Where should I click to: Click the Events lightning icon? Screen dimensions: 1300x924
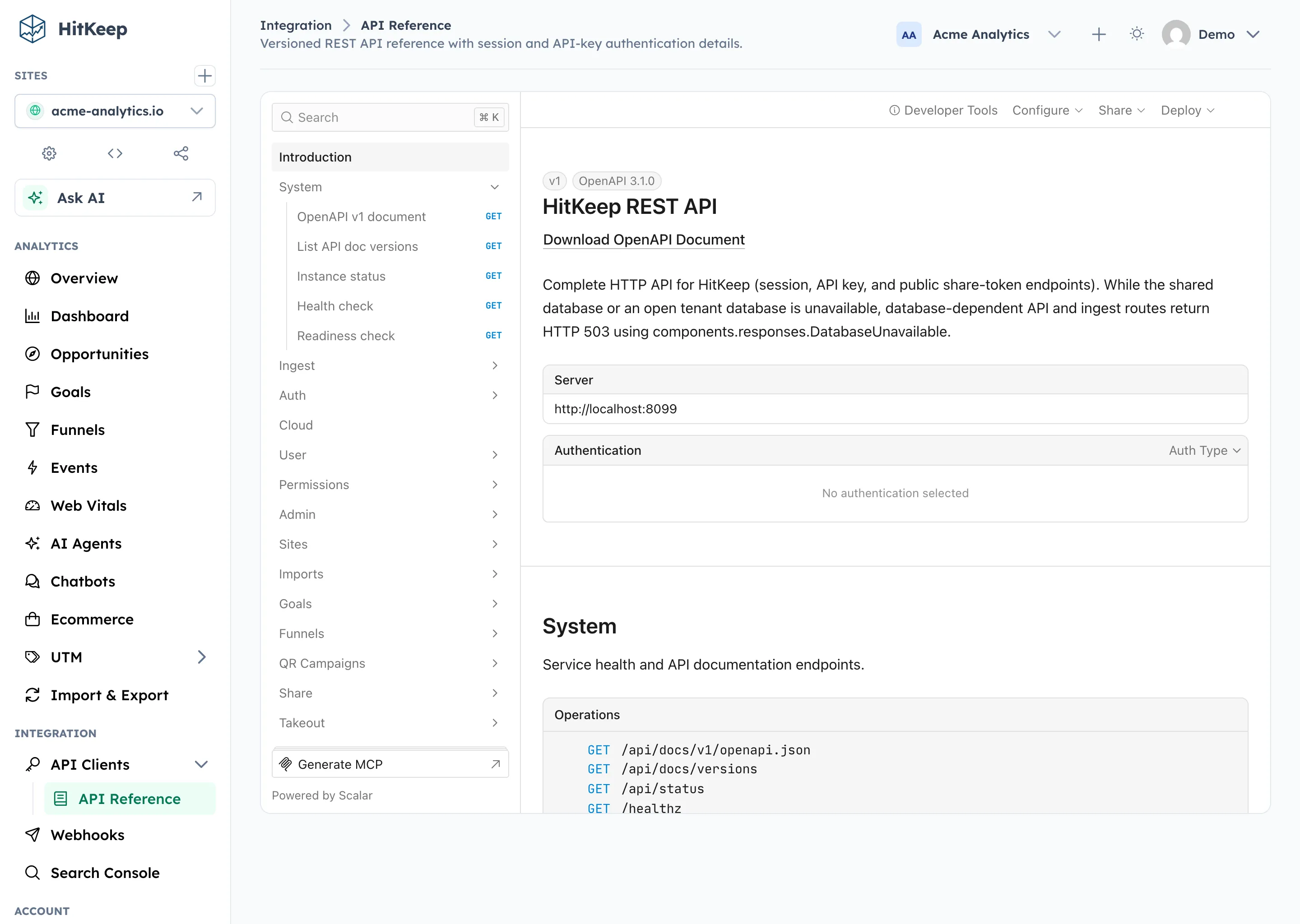pos(32,468)
